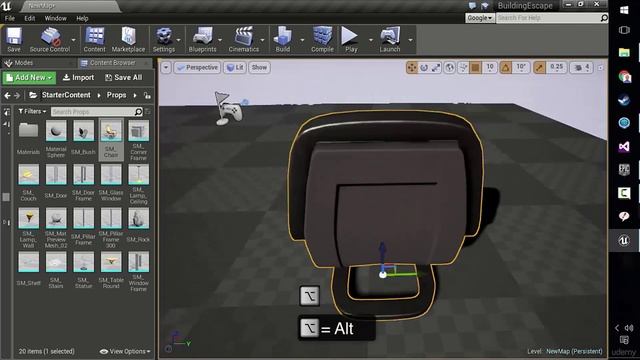
Task: Open View Options dropdown
Action: coord(125,351)
